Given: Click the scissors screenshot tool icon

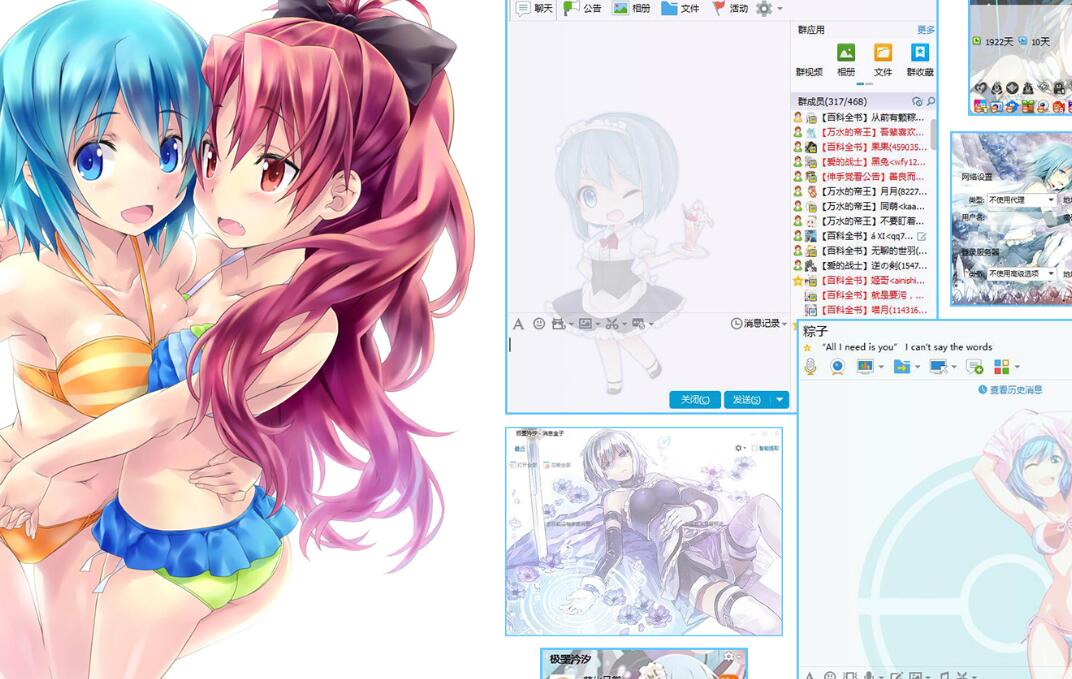Looking at the screenshot, I should click(x=611, y=323).
